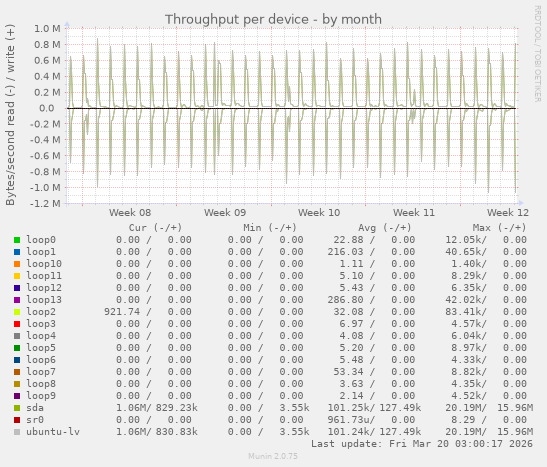547x467 pixels.
Task: Click the sr0 dark red swatch
Action: (x=17, y=420)
